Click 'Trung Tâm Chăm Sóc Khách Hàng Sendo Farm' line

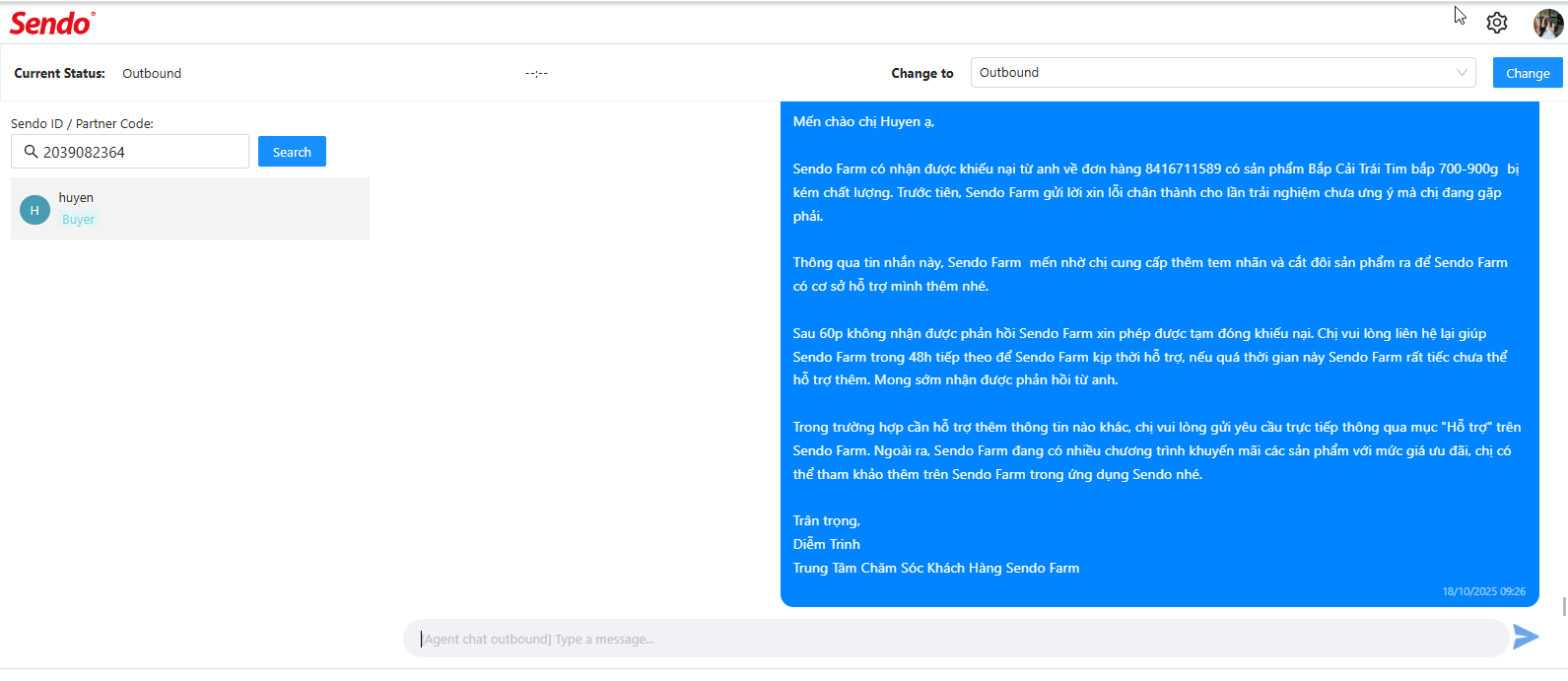936,568
